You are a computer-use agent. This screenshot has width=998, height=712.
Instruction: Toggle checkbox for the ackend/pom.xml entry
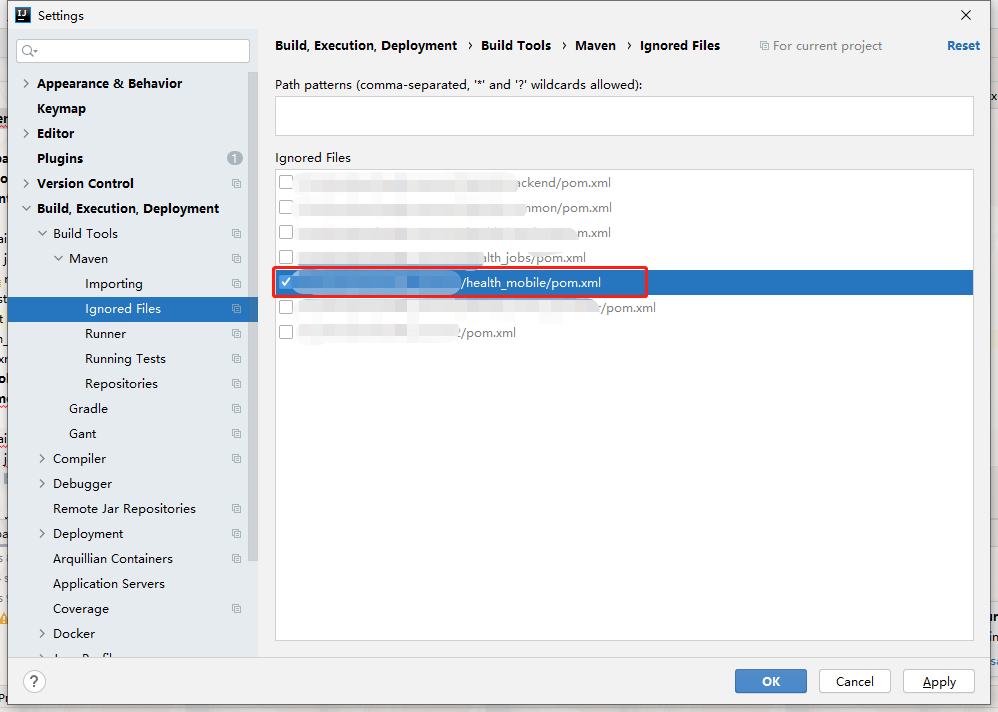point(286,182)
